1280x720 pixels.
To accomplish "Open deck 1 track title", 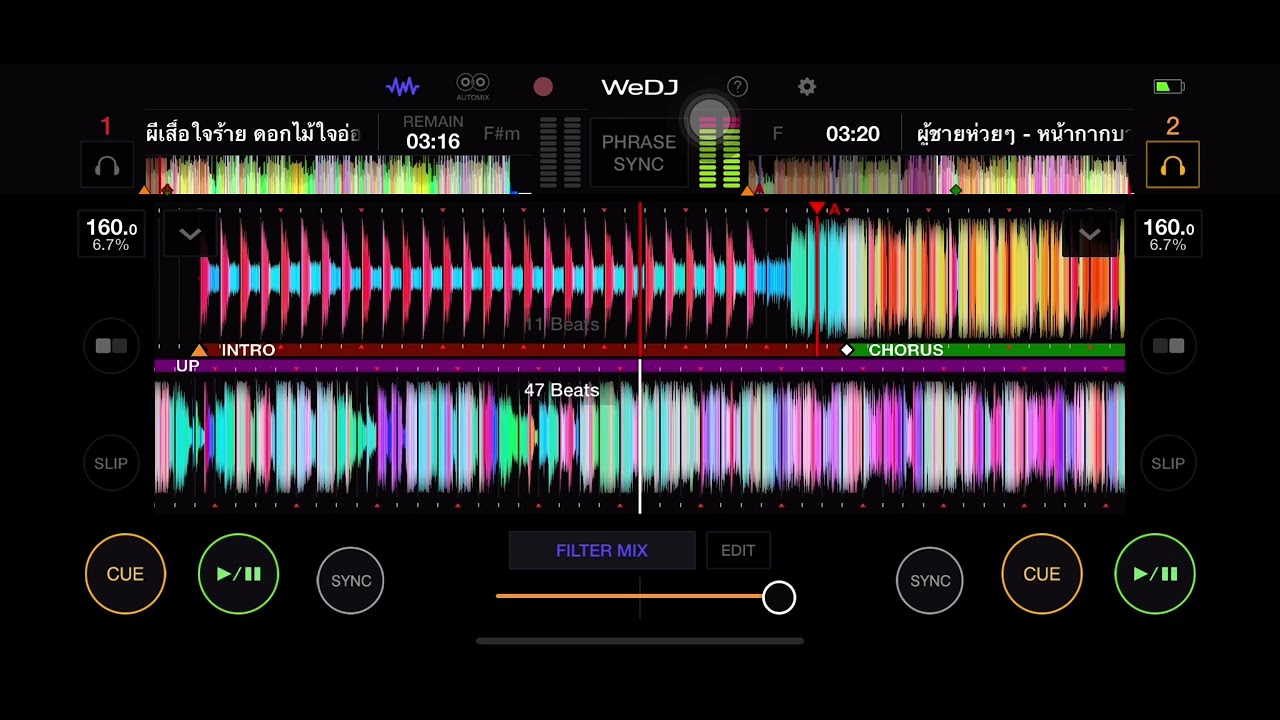I will point(252,134).
